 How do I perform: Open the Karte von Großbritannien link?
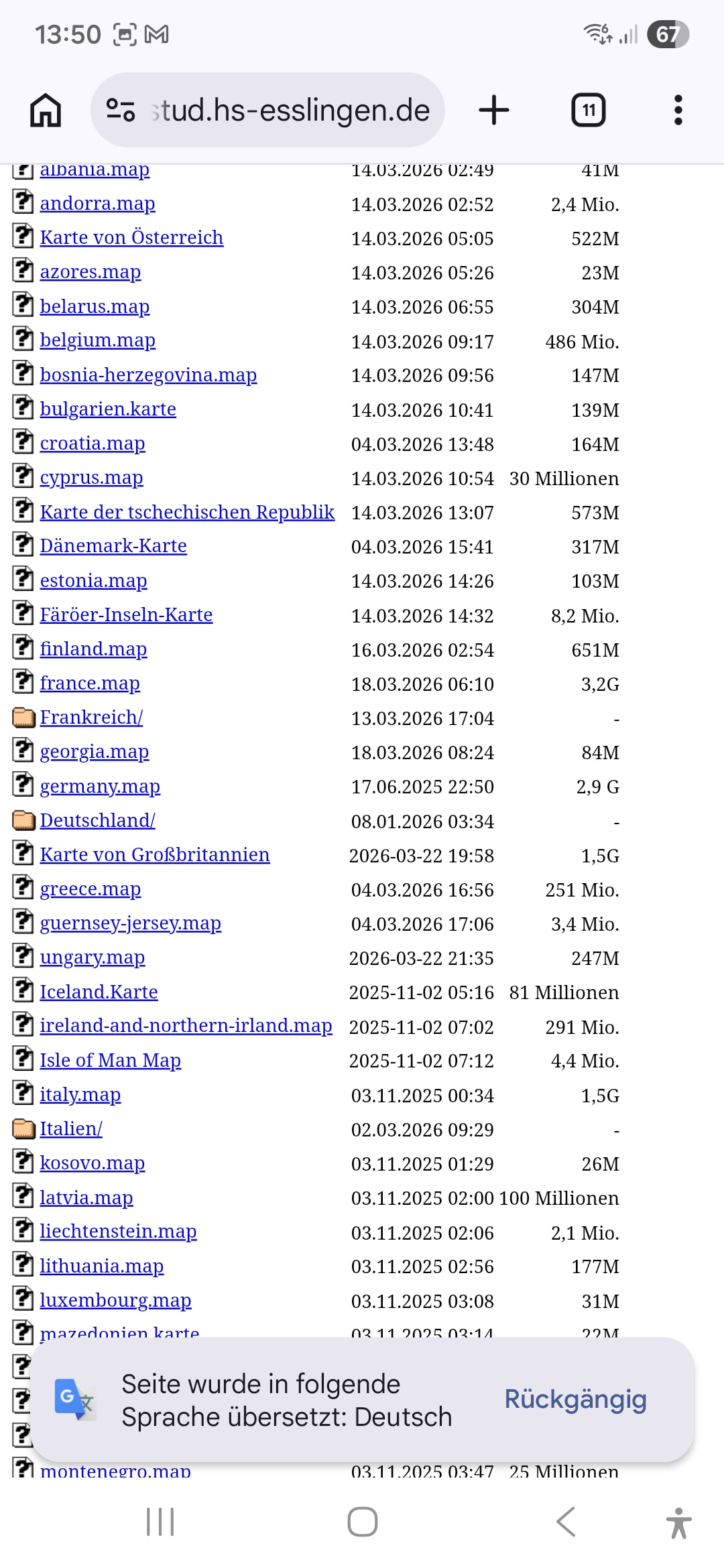[155, 855]
